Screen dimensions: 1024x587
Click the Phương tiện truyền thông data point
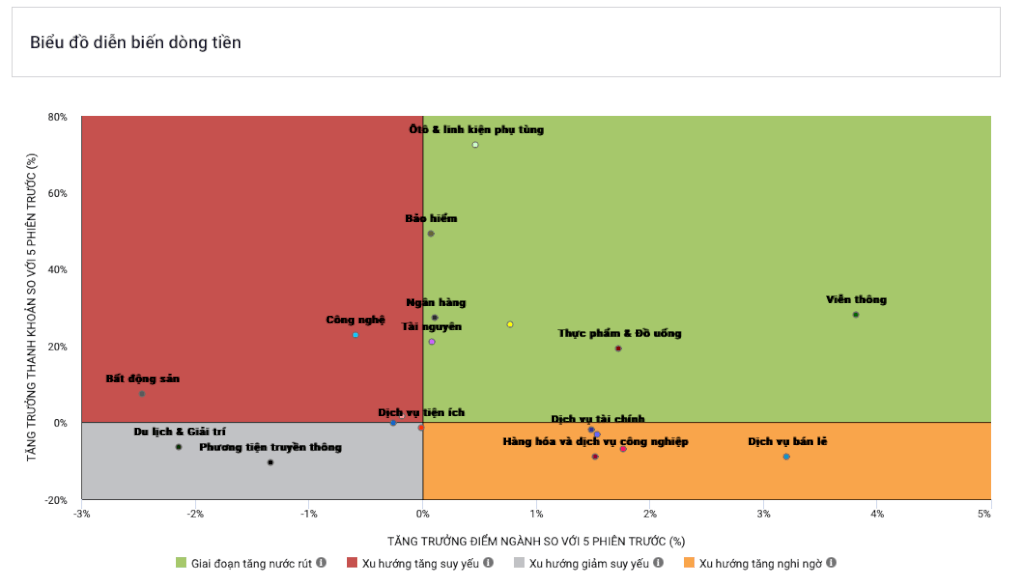pos(270,462)
